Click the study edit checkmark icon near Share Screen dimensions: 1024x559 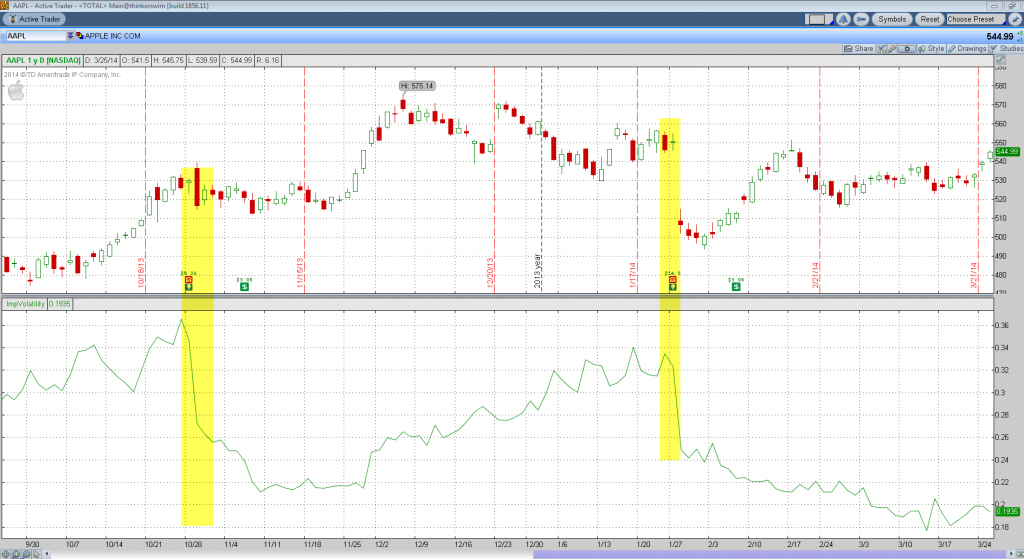tap(882, 48)
